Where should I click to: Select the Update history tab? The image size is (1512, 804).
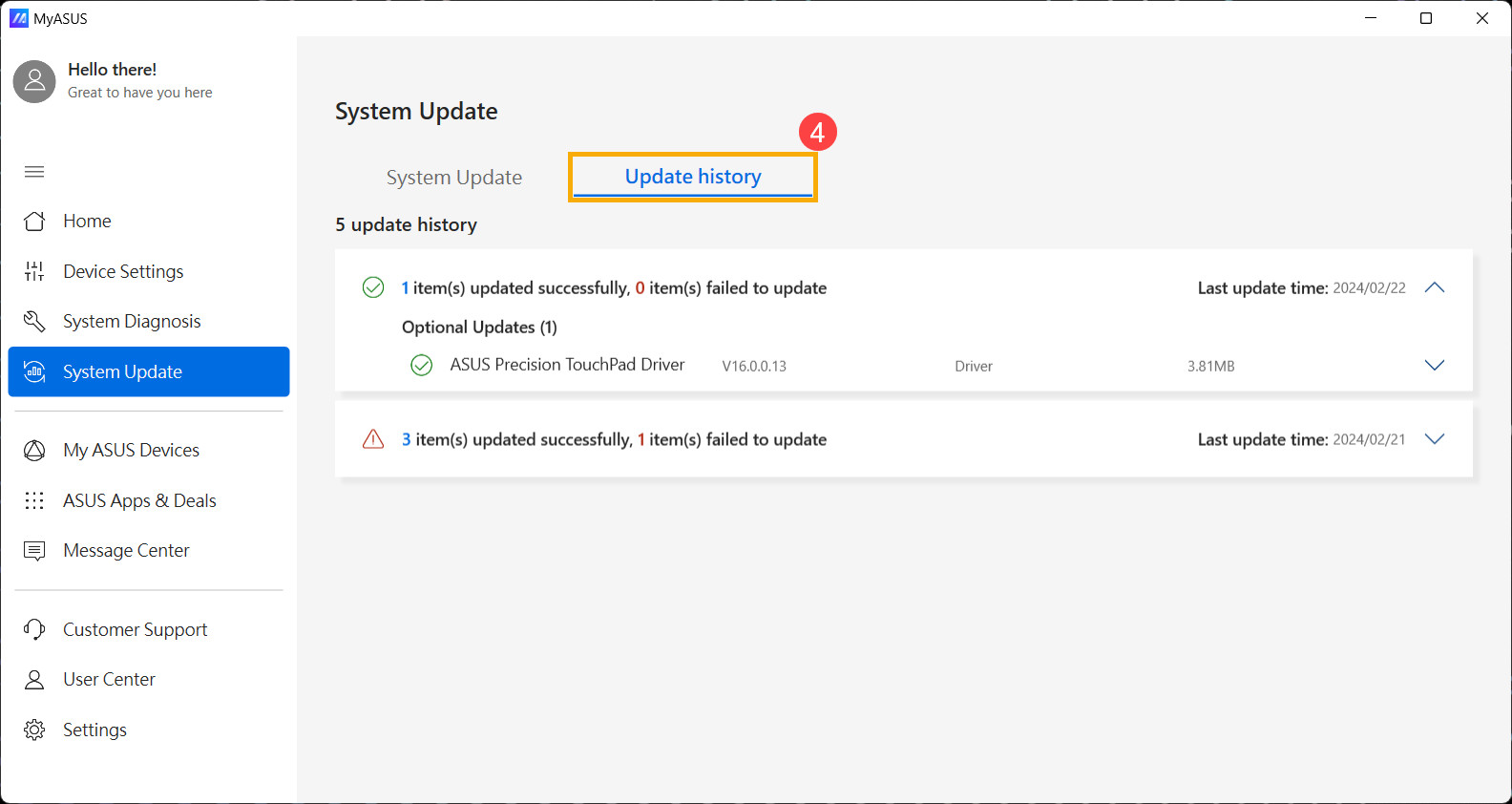click(x=693, y=177)
